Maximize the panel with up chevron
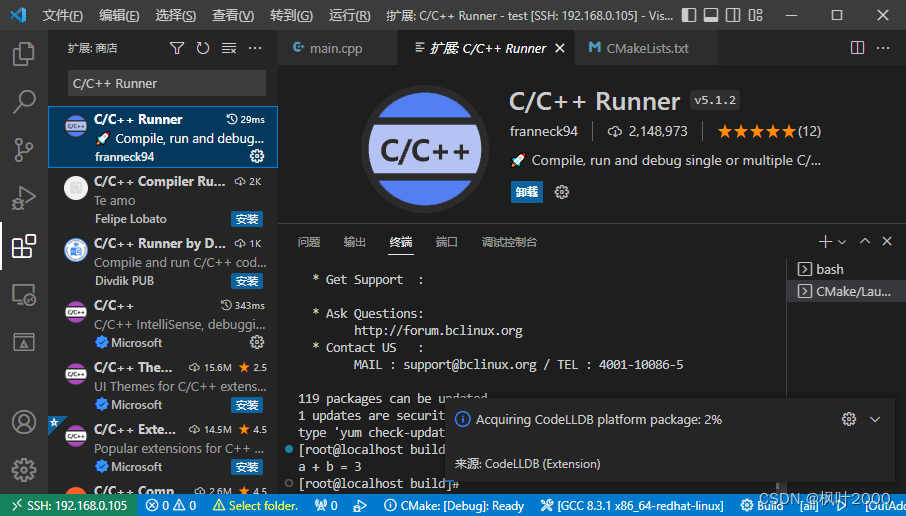The width and height of the screenshot is (906, 516). (x=864, y=242)
